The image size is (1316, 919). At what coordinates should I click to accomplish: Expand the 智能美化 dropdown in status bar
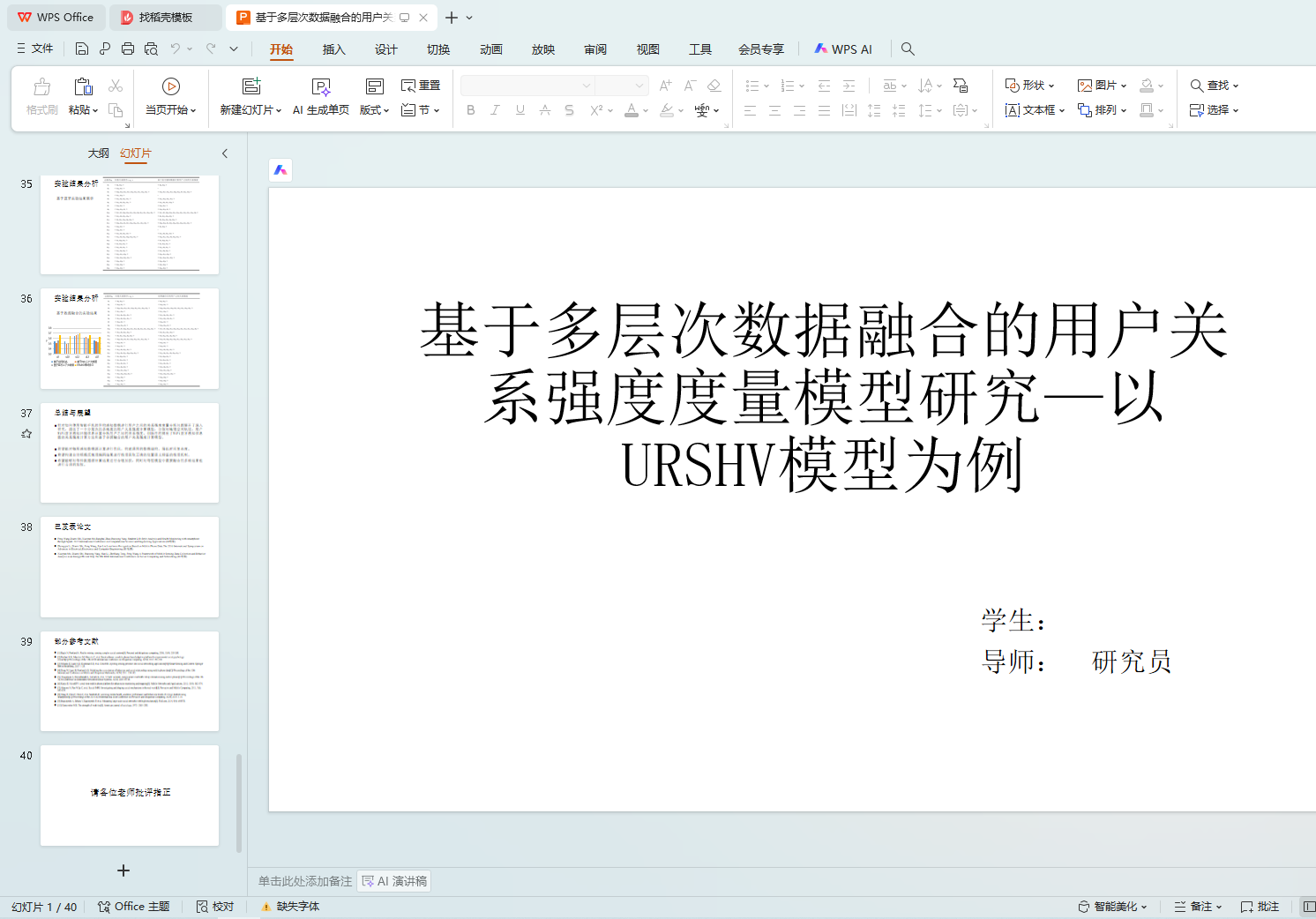pyautogui.click(x=1112, y=907)
